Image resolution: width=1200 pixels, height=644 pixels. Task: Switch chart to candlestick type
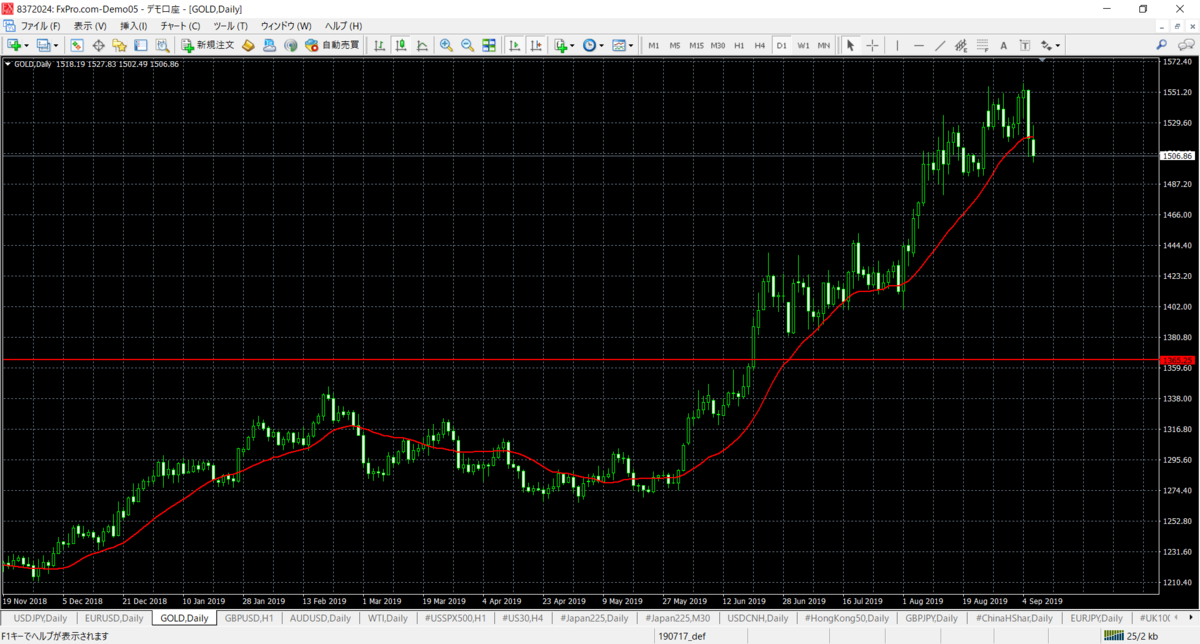[x=401, y=45]
